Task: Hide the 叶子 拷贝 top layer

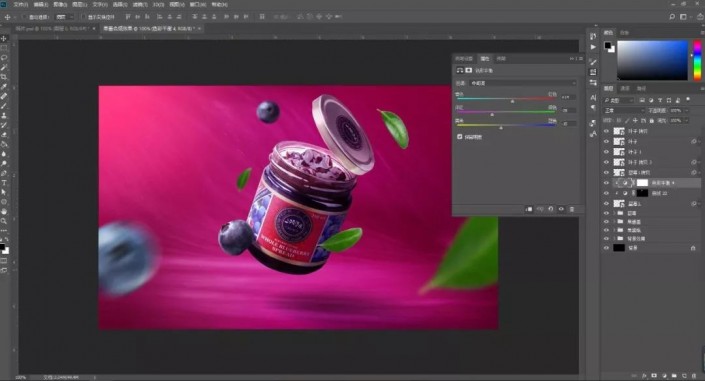Action: 606,131
